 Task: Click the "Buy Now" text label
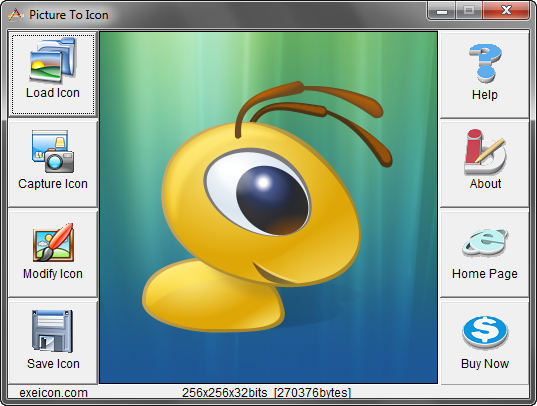click(485, 364)
